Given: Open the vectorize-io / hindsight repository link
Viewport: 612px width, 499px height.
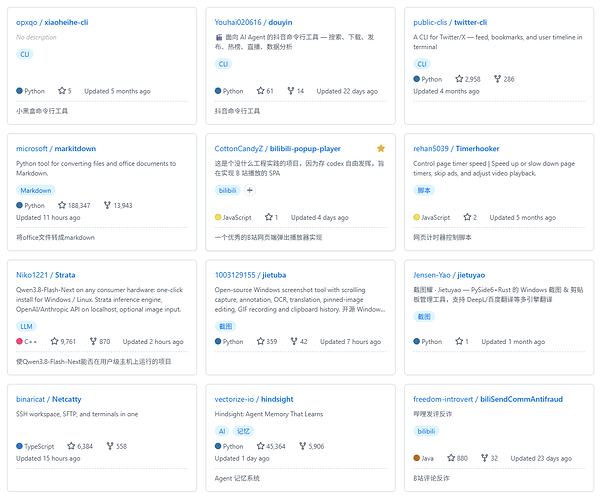Looking at the screenshot, I should point(254,399).
